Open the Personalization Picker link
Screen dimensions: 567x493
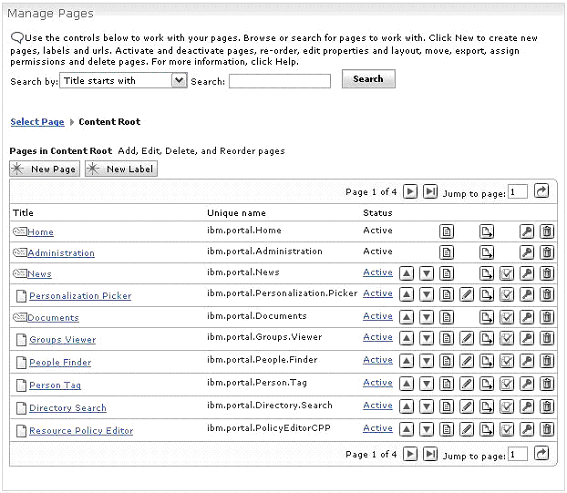pos(80,296)
